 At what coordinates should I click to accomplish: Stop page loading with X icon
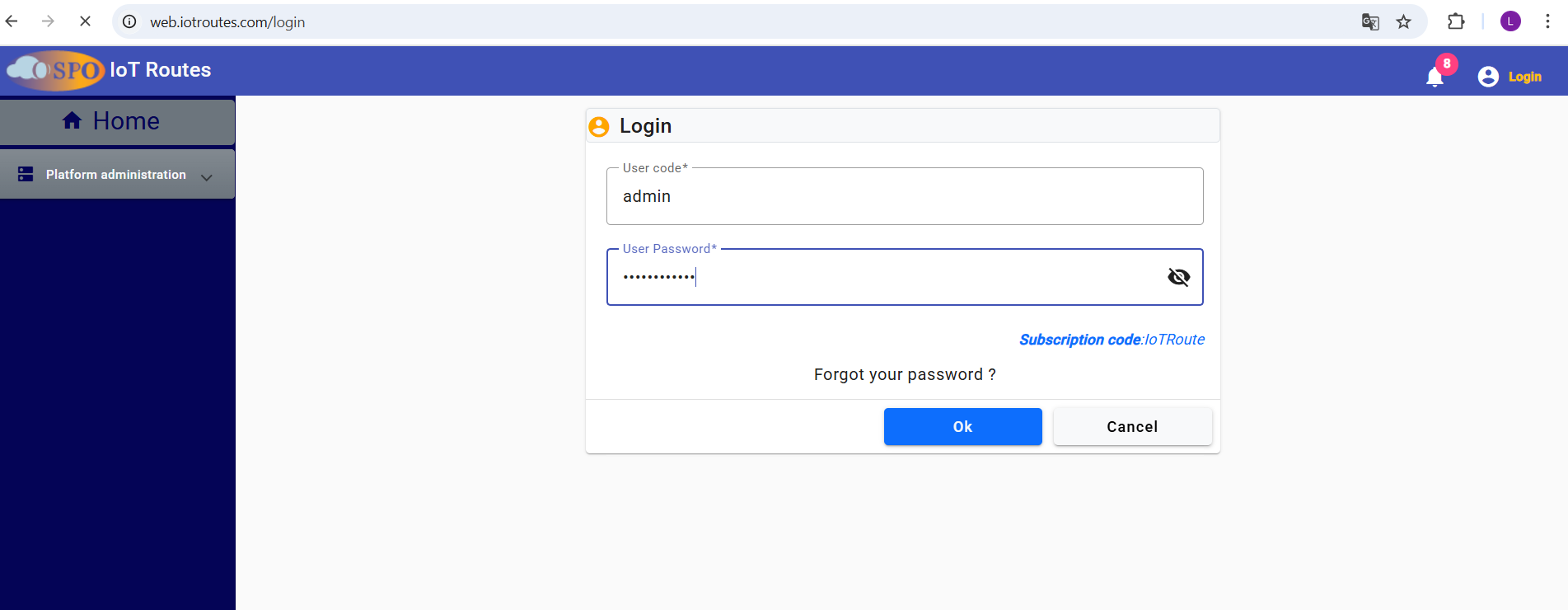(85, 21)
